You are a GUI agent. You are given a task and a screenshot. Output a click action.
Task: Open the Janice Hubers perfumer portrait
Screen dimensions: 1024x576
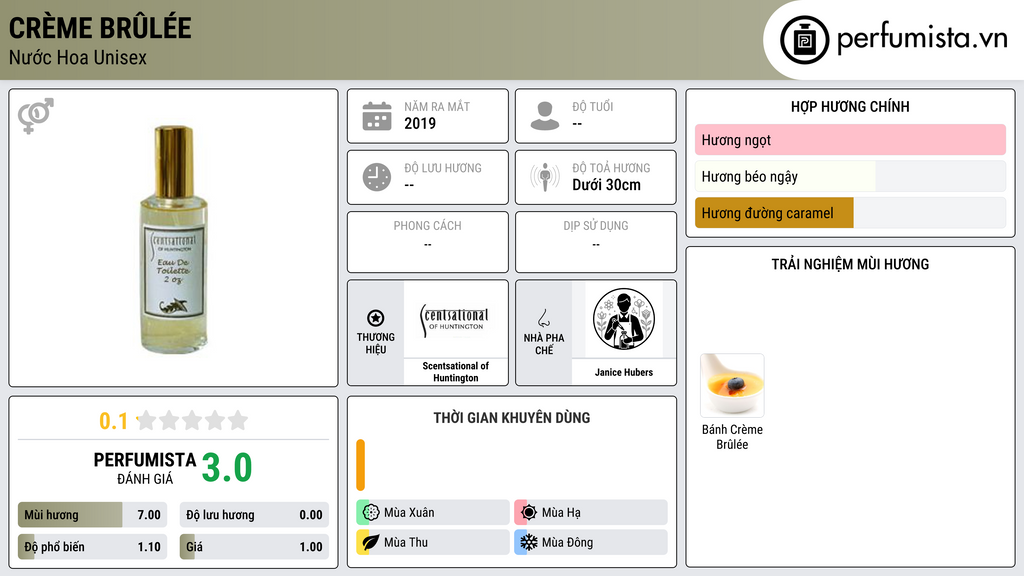(x=624, y=319)
